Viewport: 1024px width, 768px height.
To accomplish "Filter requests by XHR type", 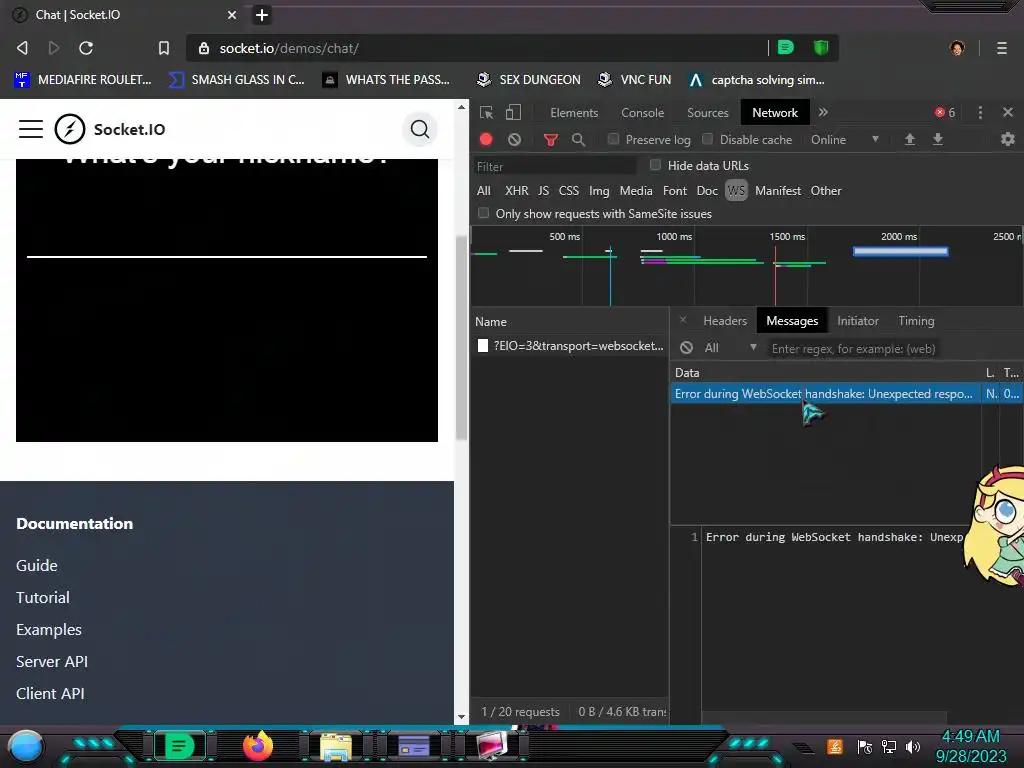I will [517, 191].
